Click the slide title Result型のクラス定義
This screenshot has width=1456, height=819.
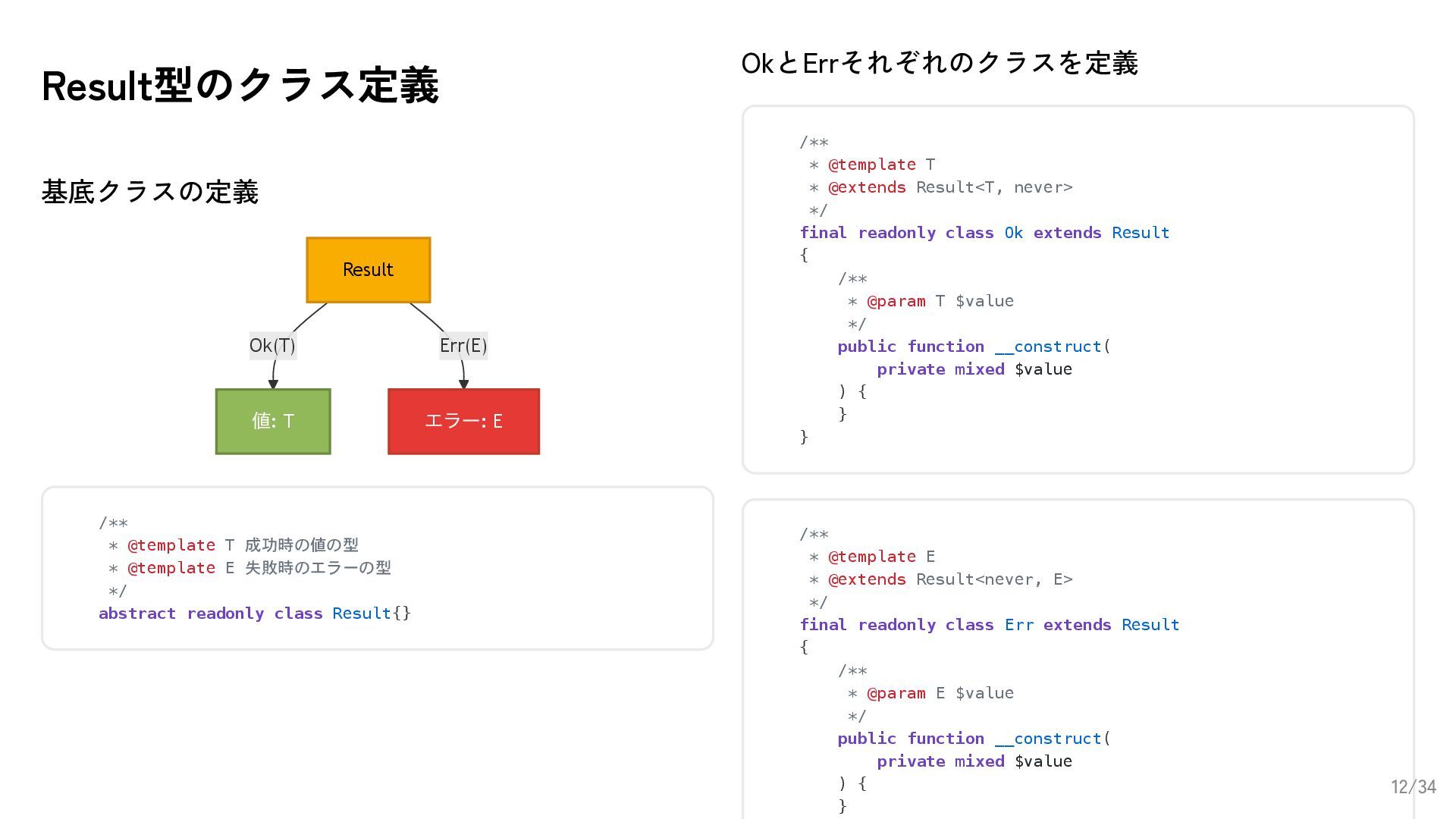tap(240, 85)
